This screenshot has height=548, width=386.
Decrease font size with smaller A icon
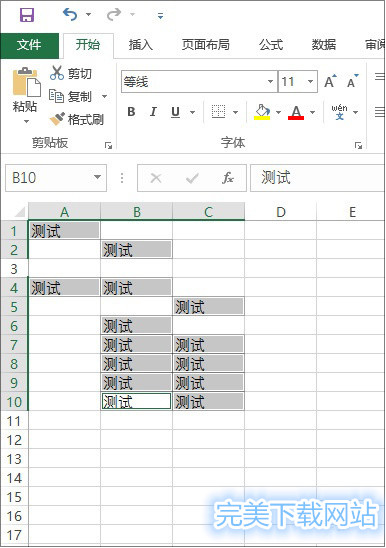[352, 81]
